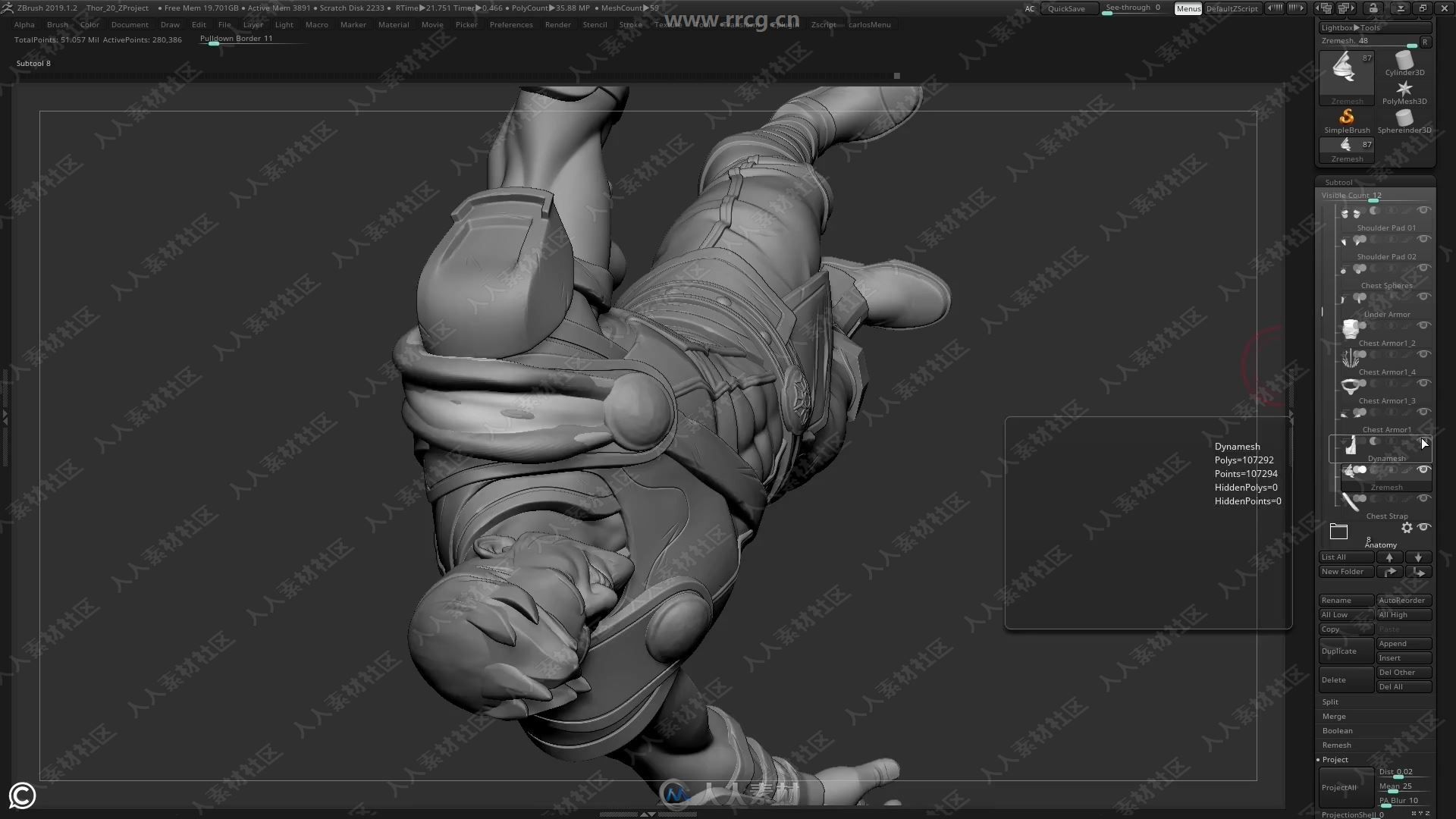Click the angled arrow move-to-bottom button
Screen dimensions: 1456x819
(x=1418, y=572)
